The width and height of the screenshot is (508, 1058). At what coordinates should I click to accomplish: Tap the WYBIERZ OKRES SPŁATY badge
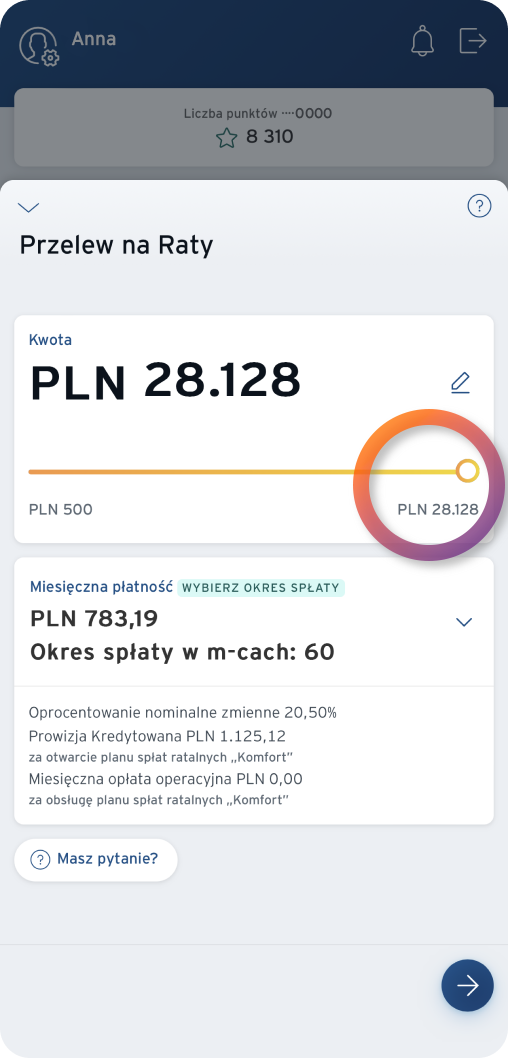[261, 588]
